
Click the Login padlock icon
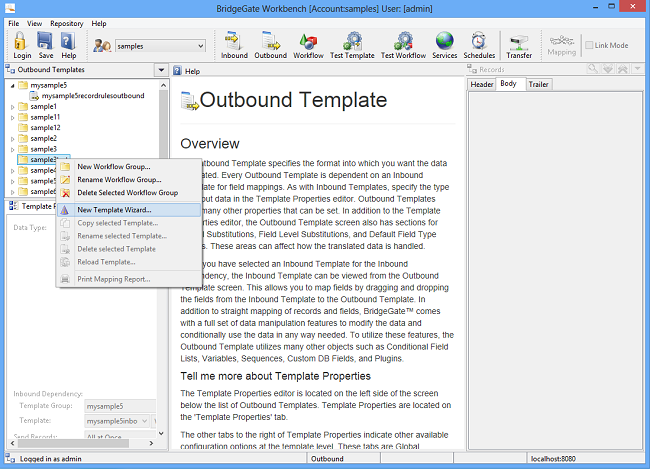click(x=21, y=41)
